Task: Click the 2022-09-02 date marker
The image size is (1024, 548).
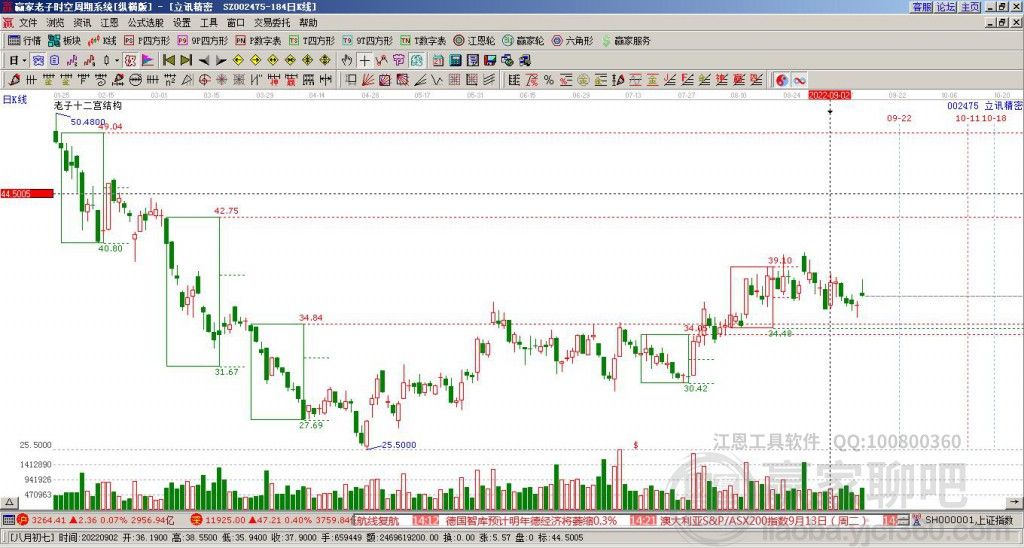Action: coord(830,94)
